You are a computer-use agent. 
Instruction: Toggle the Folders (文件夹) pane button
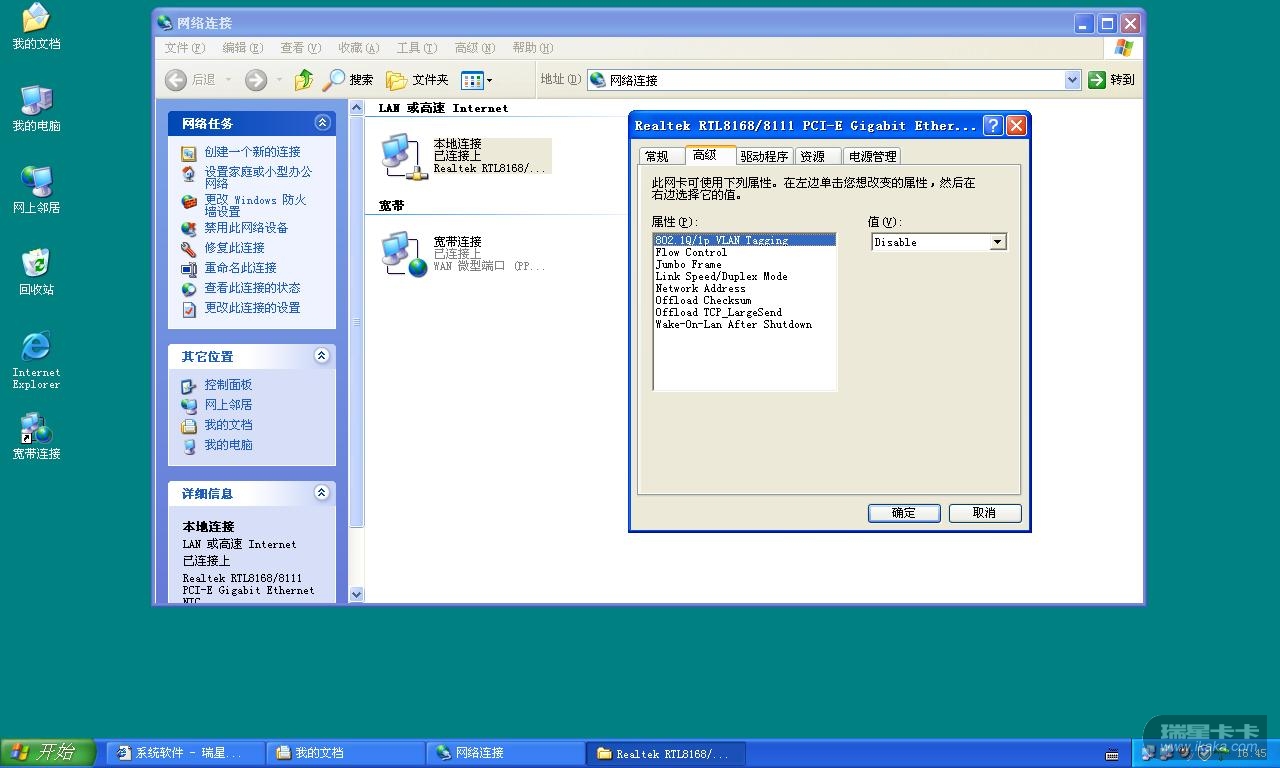[x=417, y=80]
